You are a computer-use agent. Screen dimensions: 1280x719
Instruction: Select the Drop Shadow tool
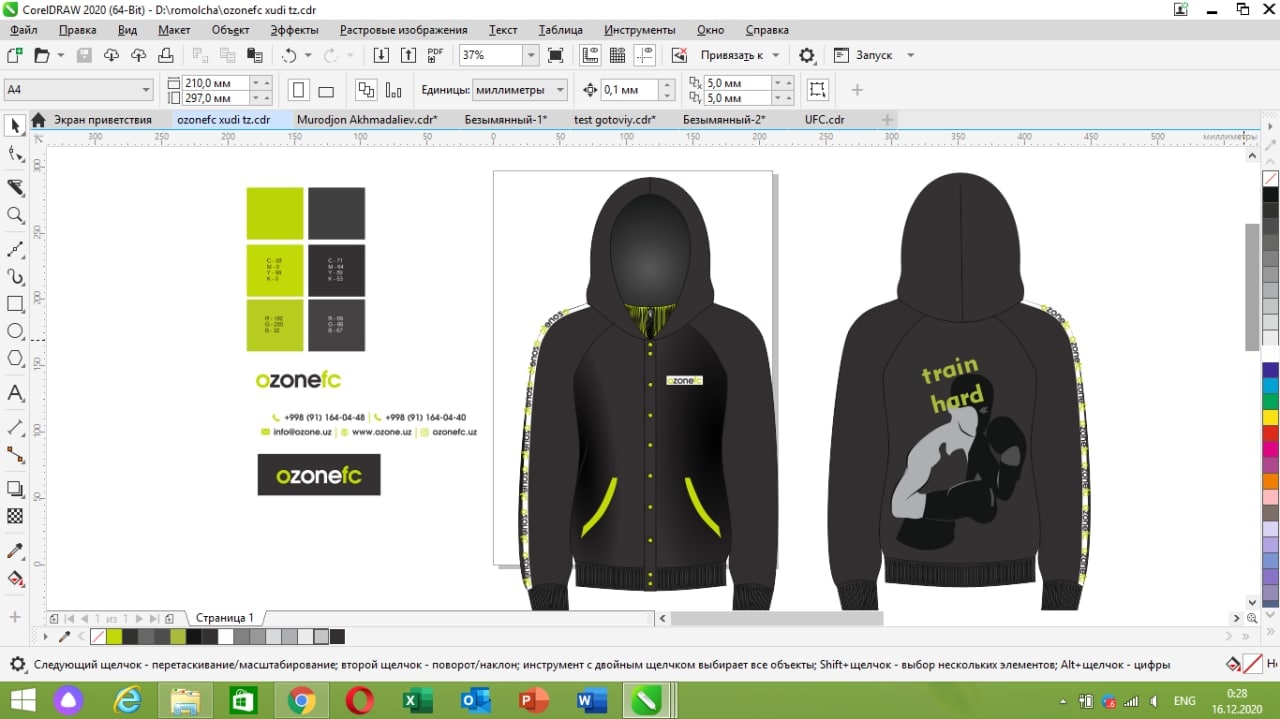tap(15, 489)
